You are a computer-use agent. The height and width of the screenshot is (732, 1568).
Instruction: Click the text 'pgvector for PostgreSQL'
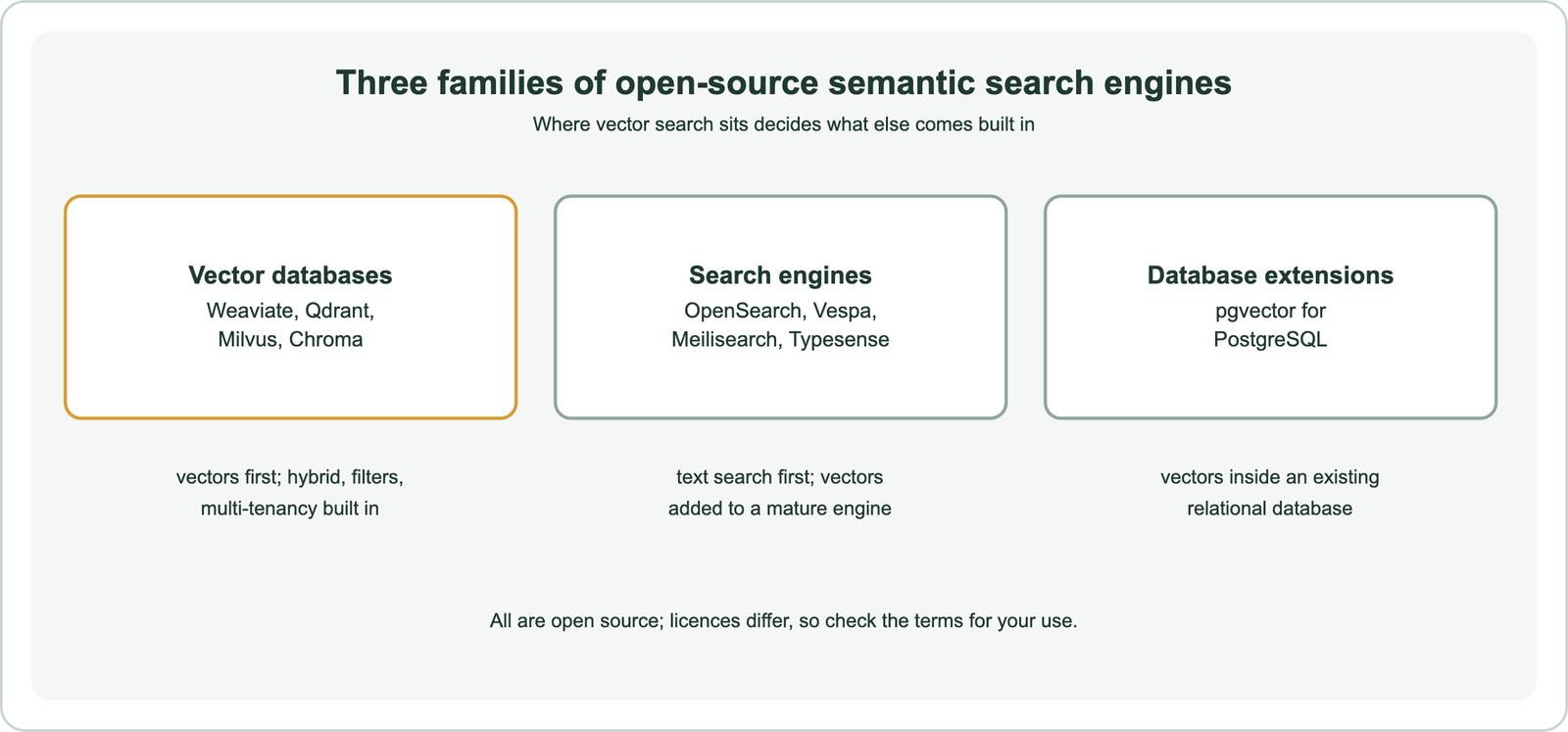coord(1270,325)
